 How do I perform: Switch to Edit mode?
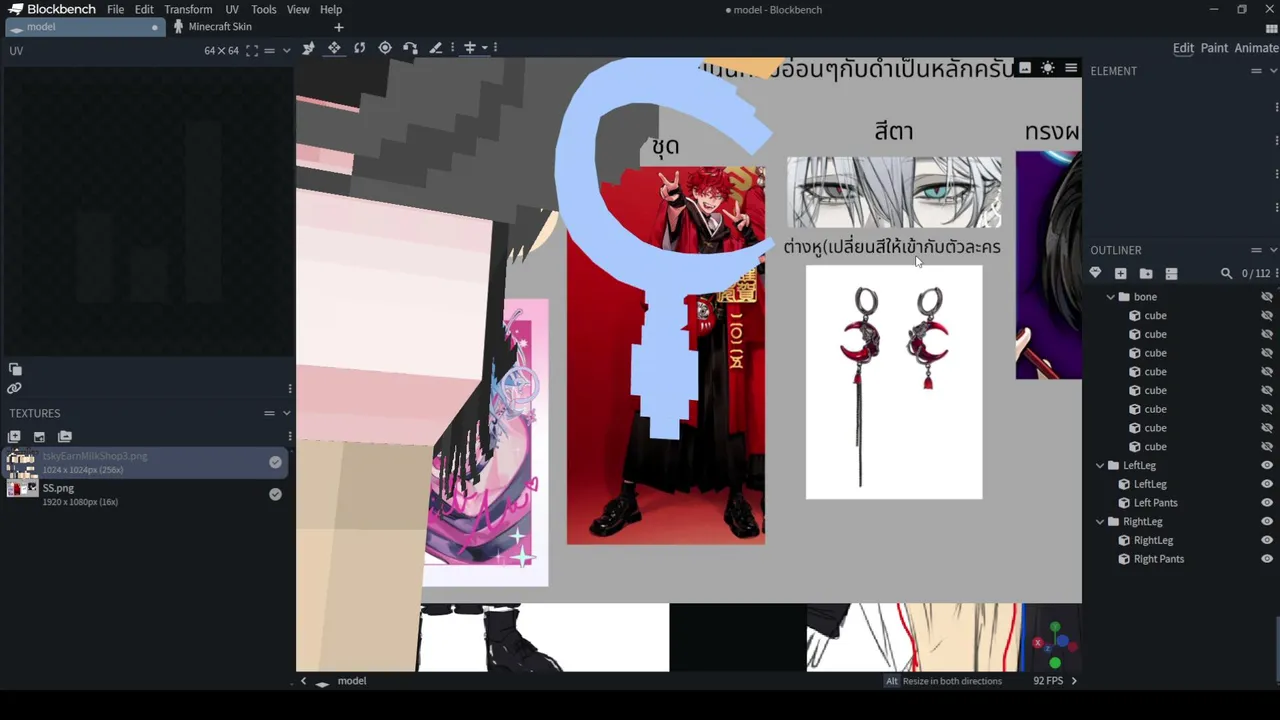[1183, 48]
